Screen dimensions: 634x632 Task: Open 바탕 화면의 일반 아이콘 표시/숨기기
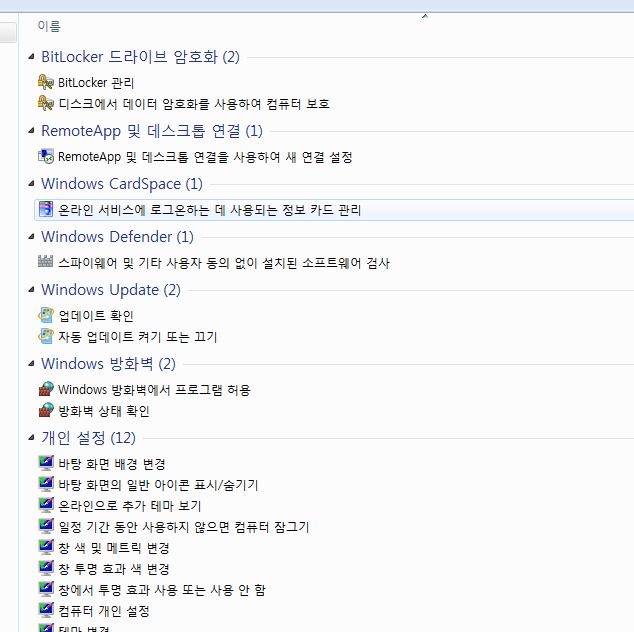158,484
